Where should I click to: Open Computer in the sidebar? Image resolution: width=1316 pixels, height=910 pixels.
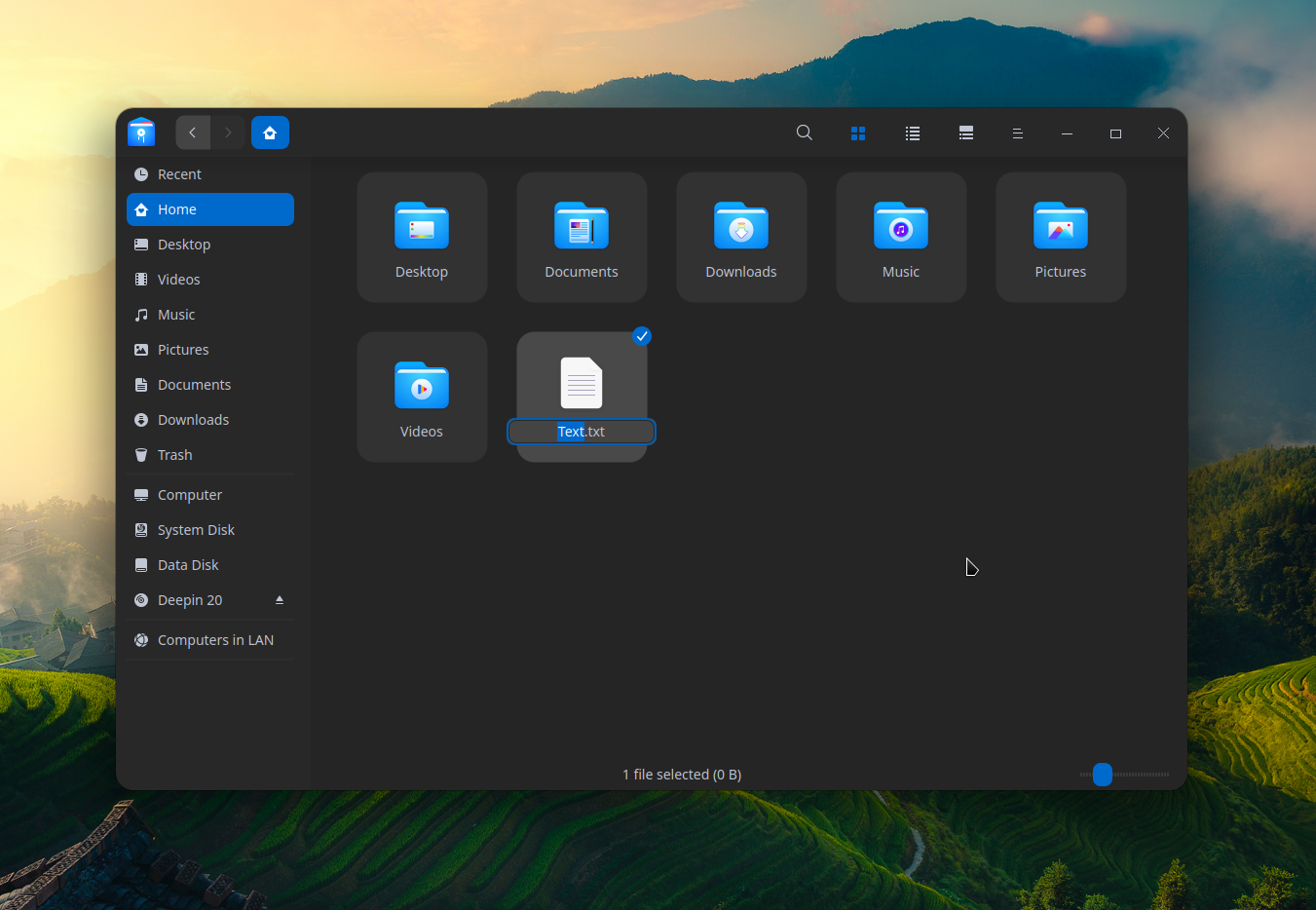[x=210, y=495]
